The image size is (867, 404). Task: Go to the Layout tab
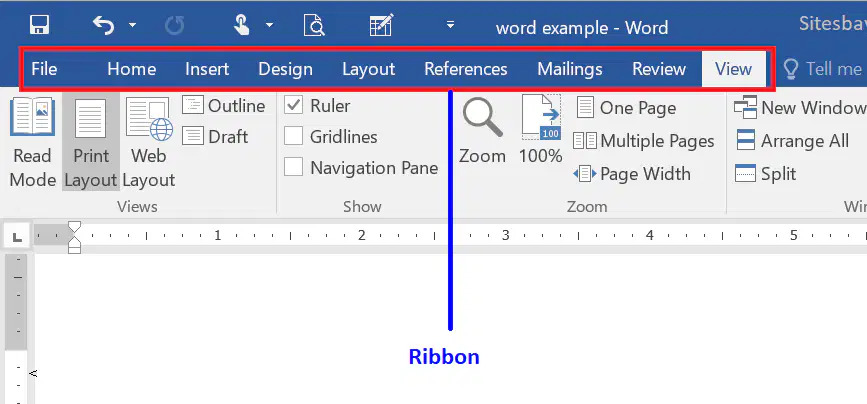point(369,69)
